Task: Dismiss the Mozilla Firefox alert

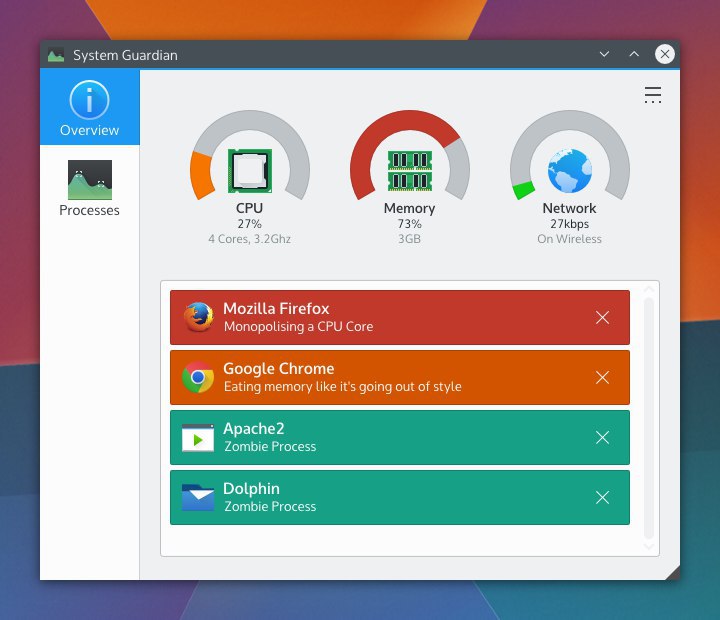Action: [602, 317]
